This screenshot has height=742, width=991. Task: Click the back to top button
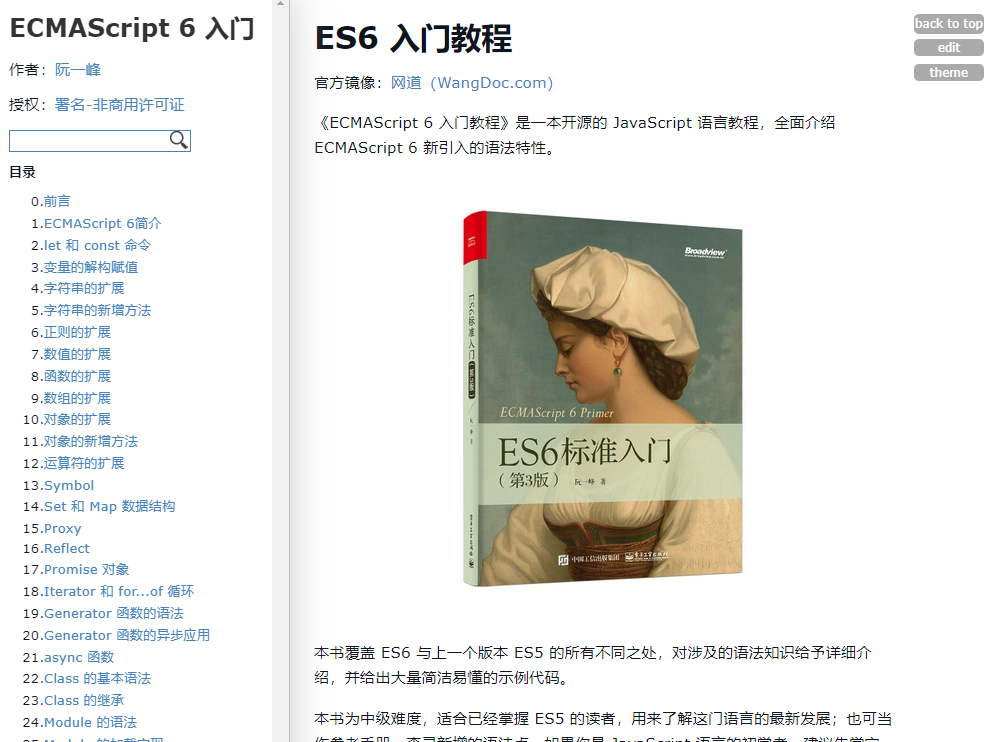[x=949, y=24]
